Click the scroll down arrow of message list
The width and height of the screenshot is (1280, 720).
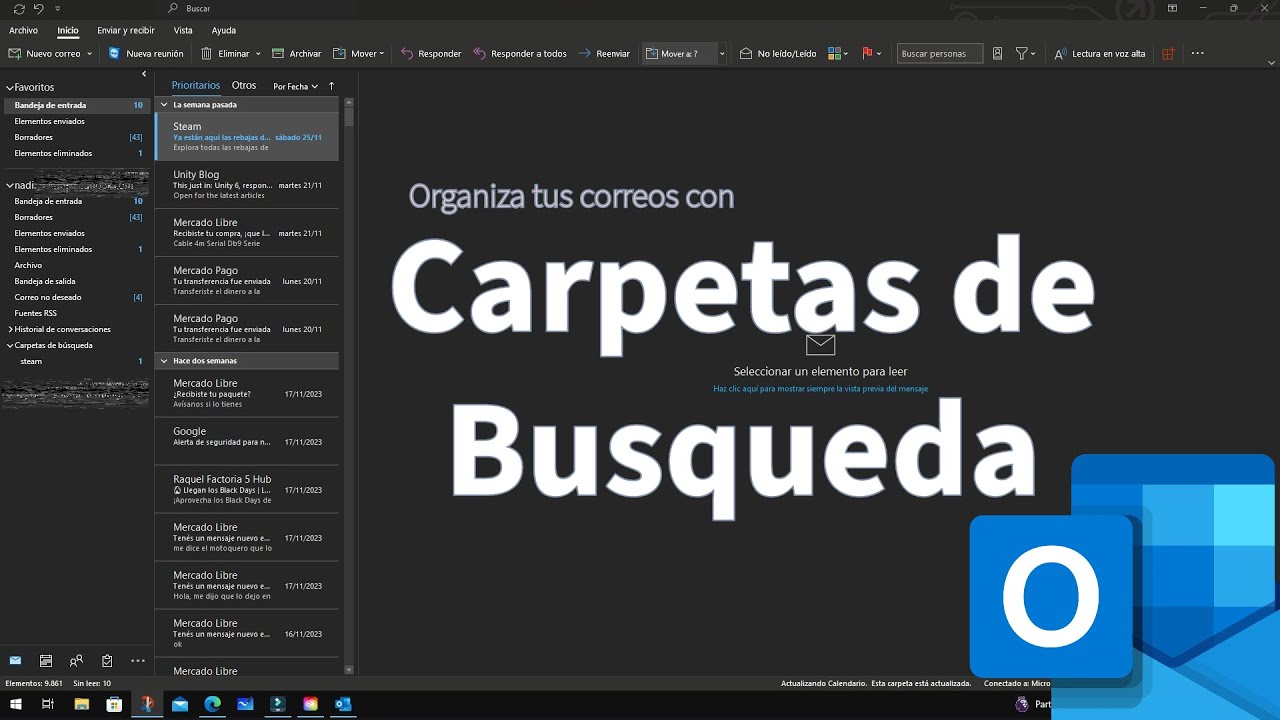click(349, 669)
